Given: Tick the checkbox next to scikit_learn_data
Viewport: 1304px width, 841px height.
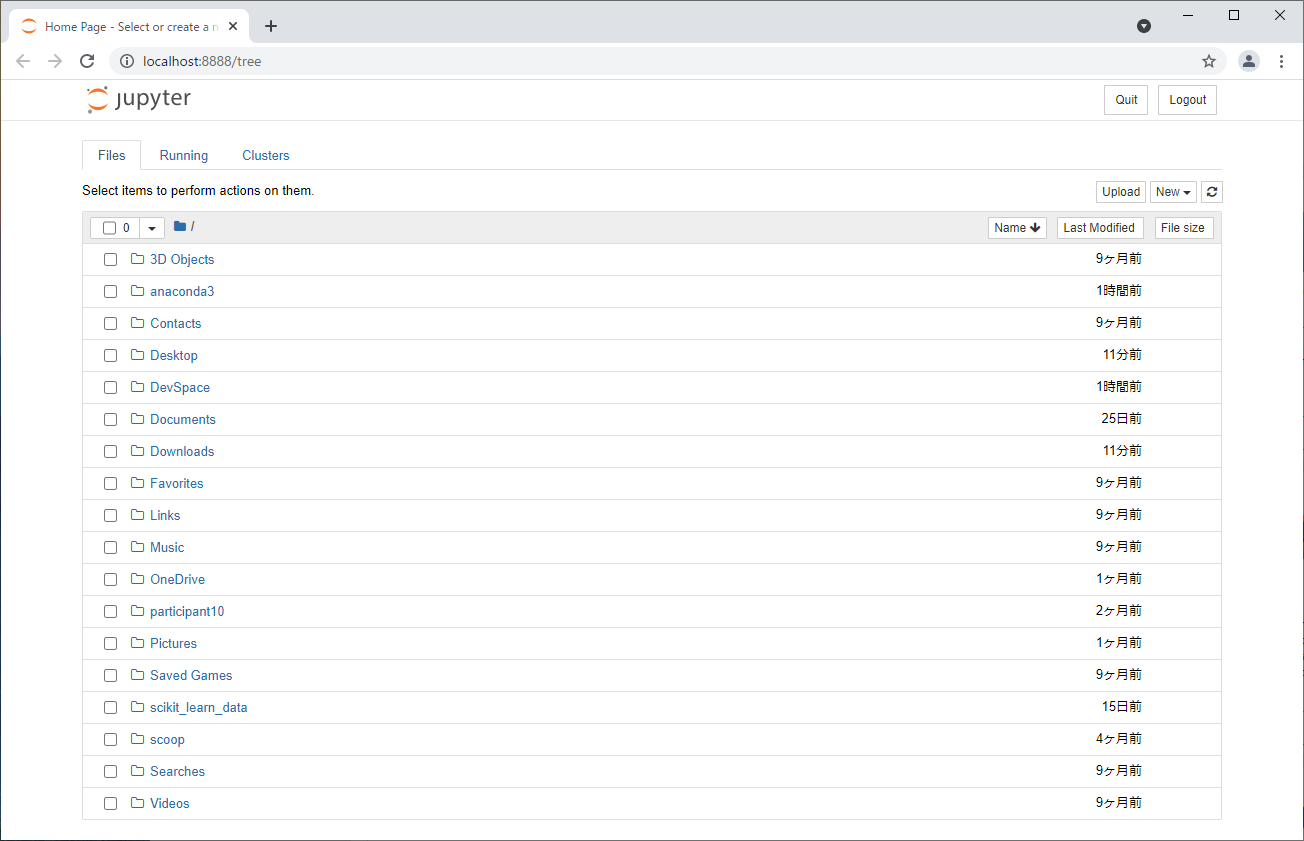Looking at the screenshot, I should [x=111, y=708].
